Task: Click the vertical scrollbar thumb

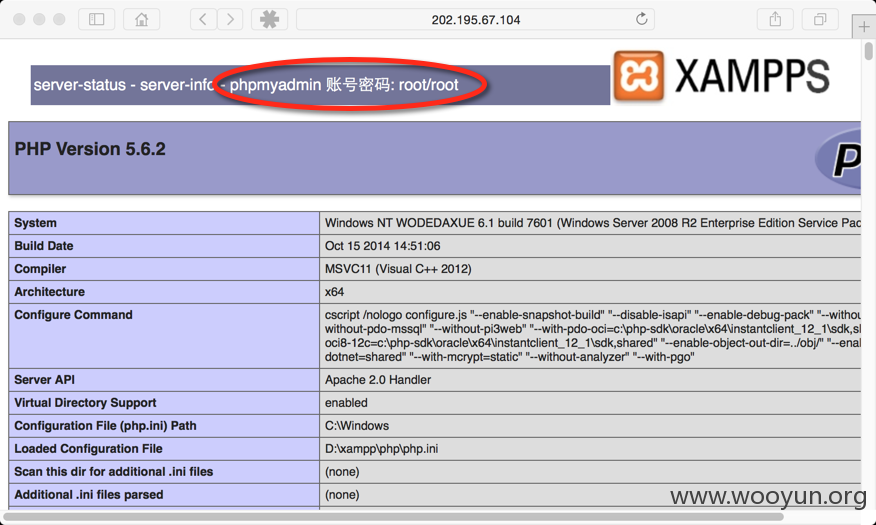Action: coord(868,51)
